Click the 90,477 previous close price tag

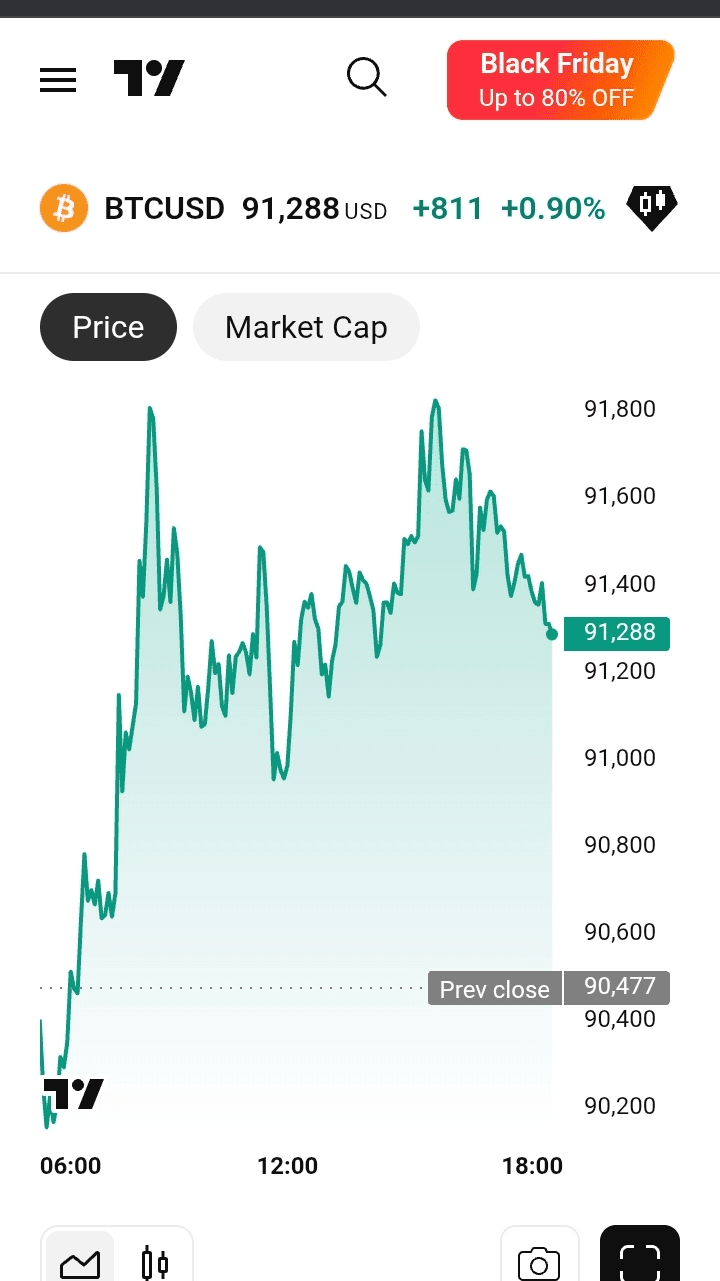(618, 988)
